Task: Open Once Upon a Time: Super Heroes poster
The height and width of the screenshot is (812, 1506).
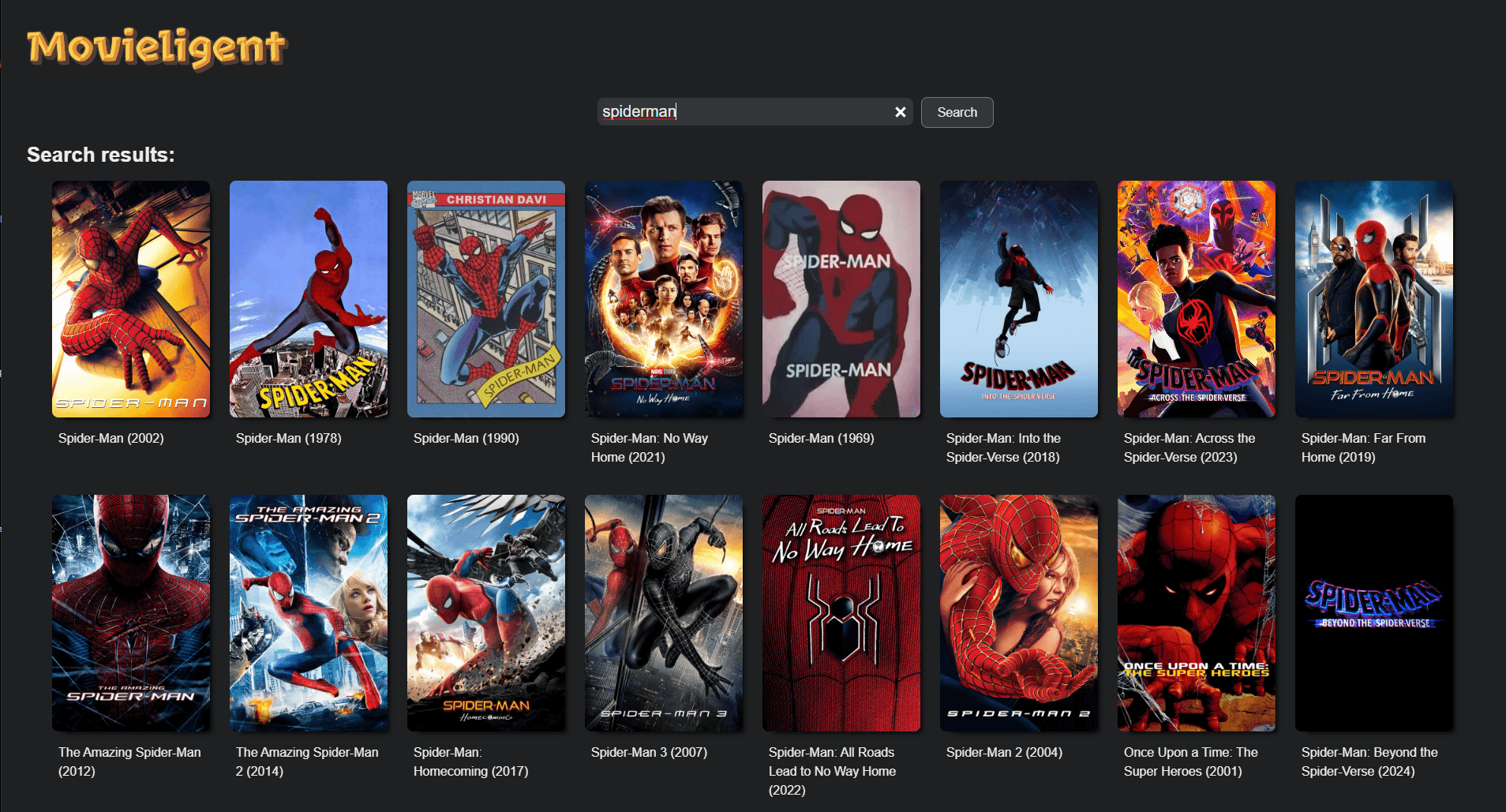Action: coord(1197,613)
